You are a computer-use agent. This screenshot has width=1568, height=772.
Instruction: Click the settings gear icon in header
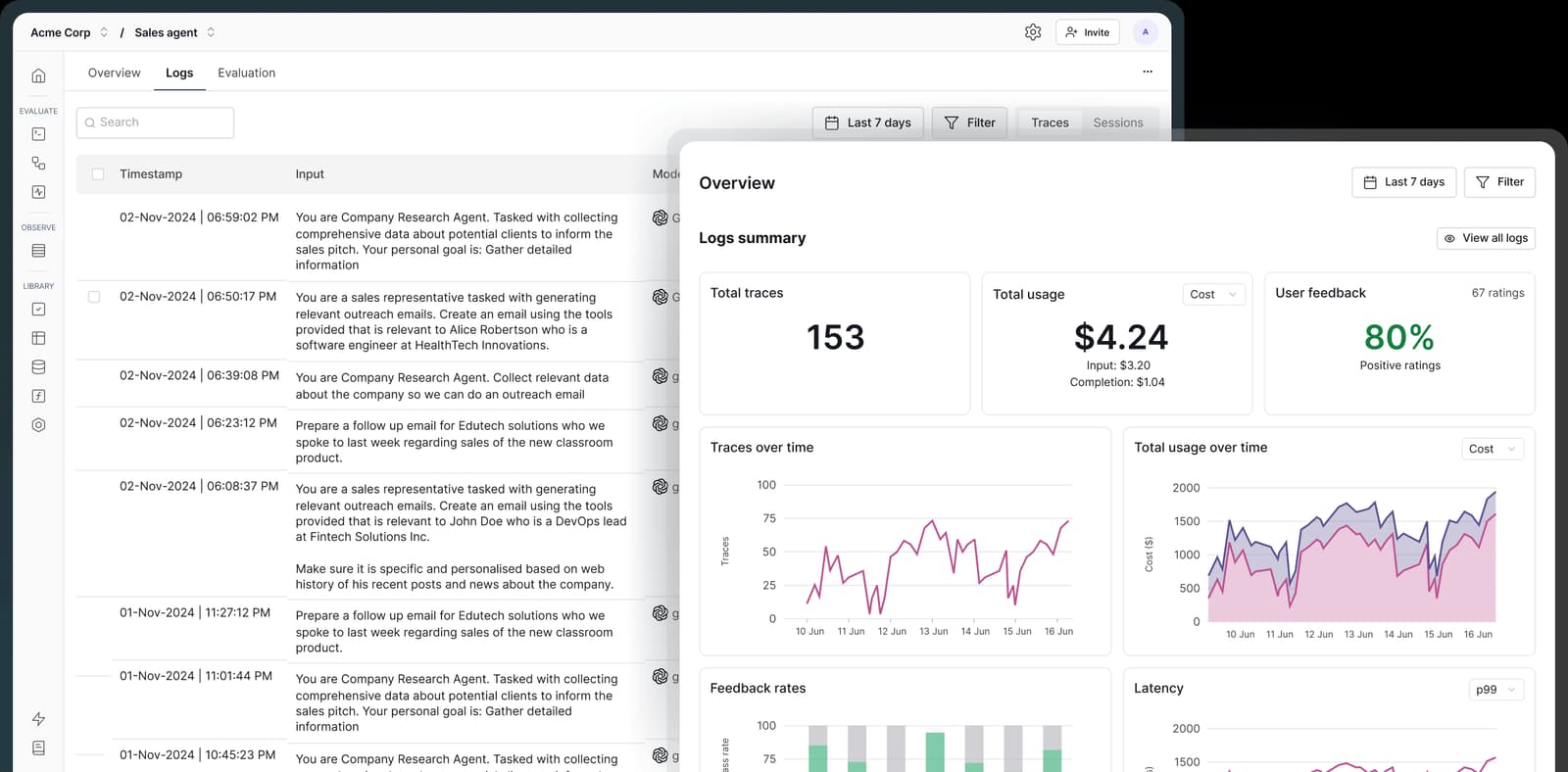tap(1033, 32)
